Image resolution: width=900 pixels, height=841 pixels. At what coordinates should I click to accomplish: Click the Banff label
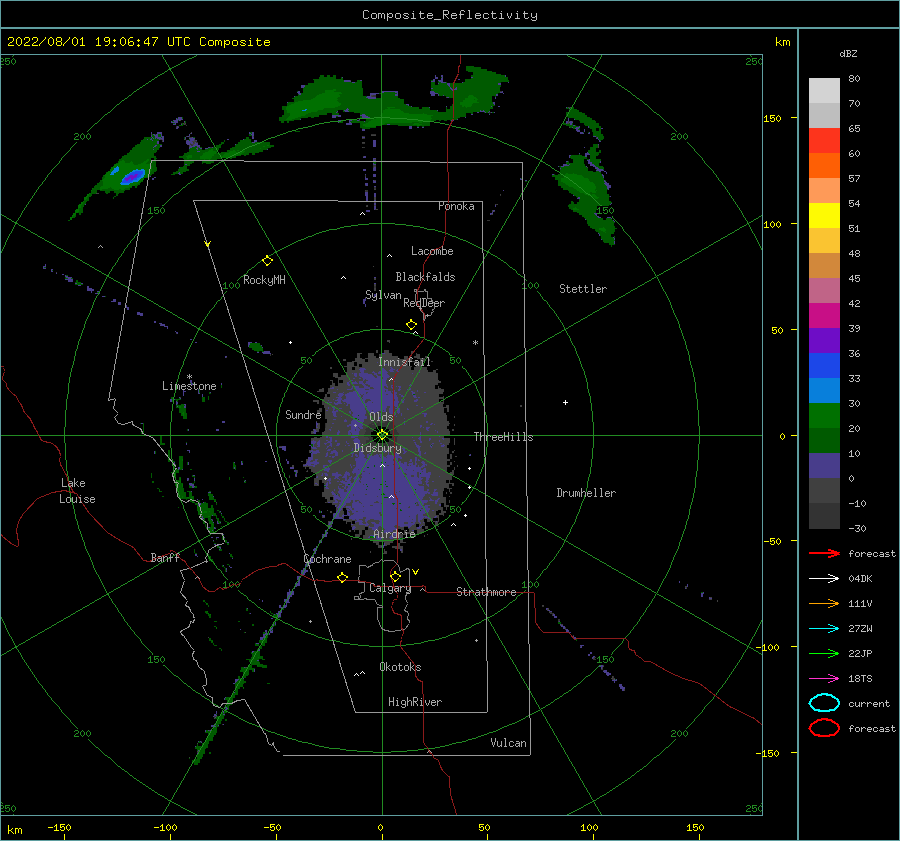(x=165, y=557)
